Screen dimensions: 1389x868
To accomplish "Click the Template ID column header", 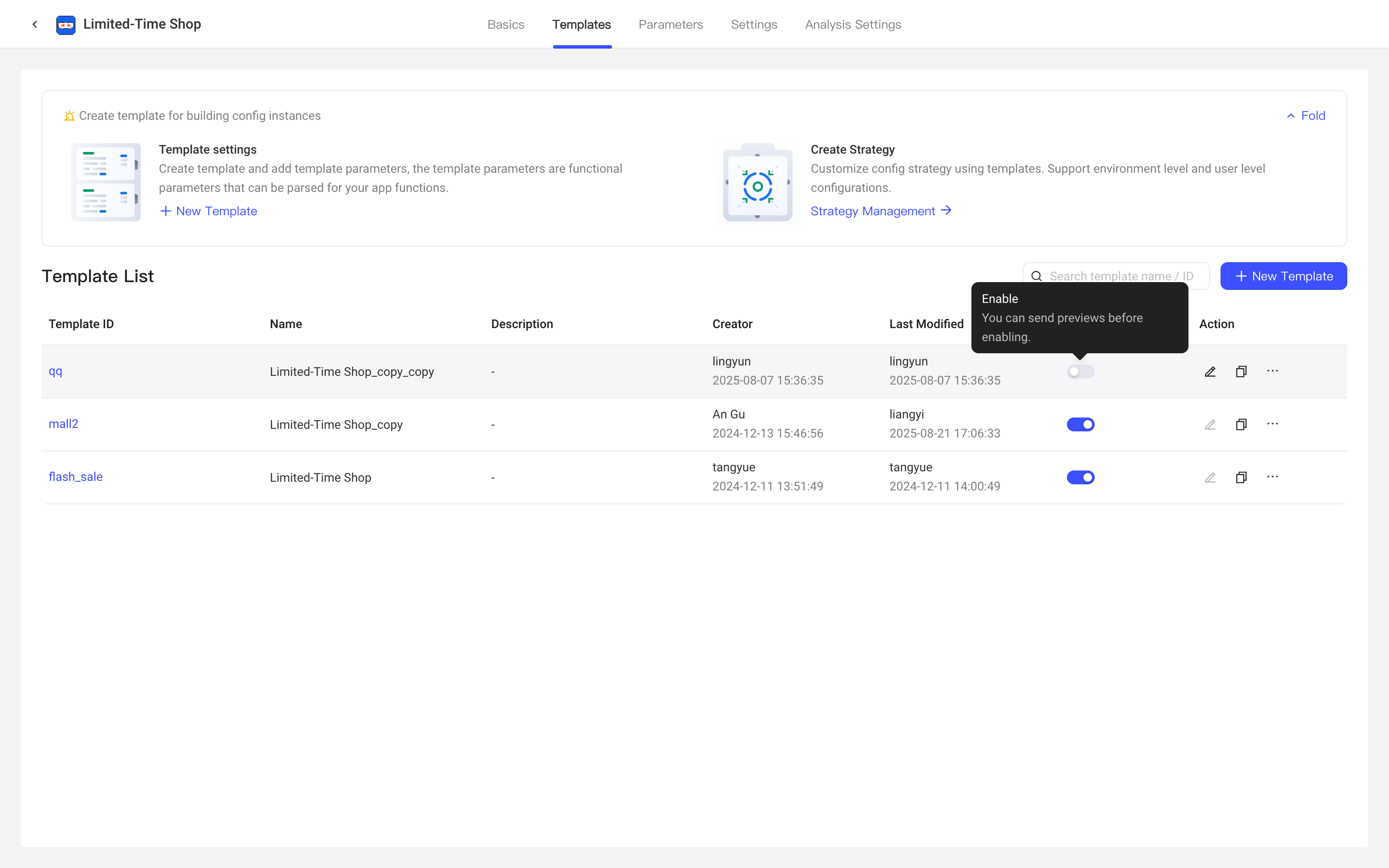I will (81, 324).
